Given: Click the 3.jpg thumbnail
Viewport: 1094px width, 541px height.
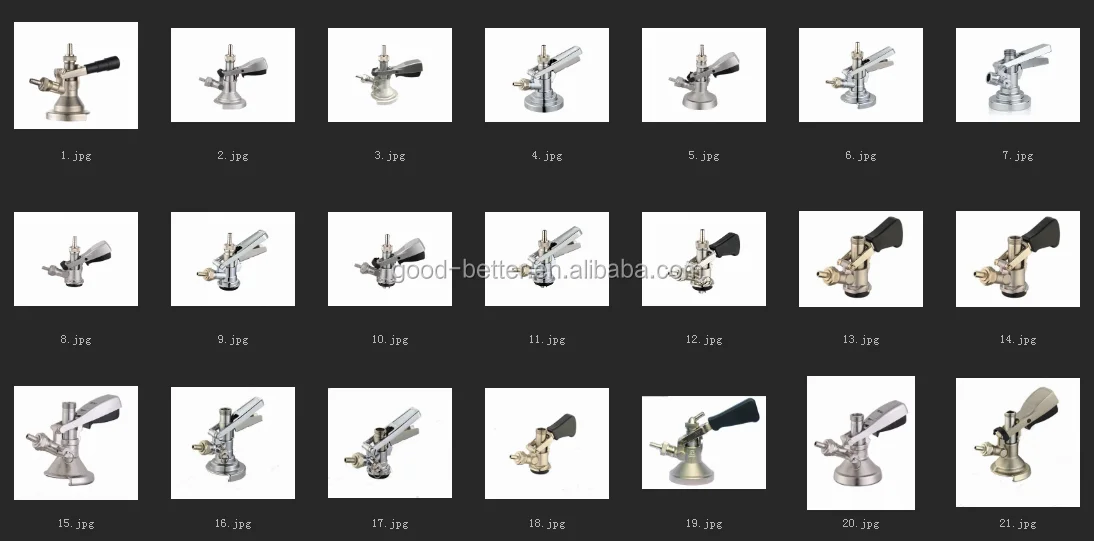Looking at the screenshot, I should [390, 75].
